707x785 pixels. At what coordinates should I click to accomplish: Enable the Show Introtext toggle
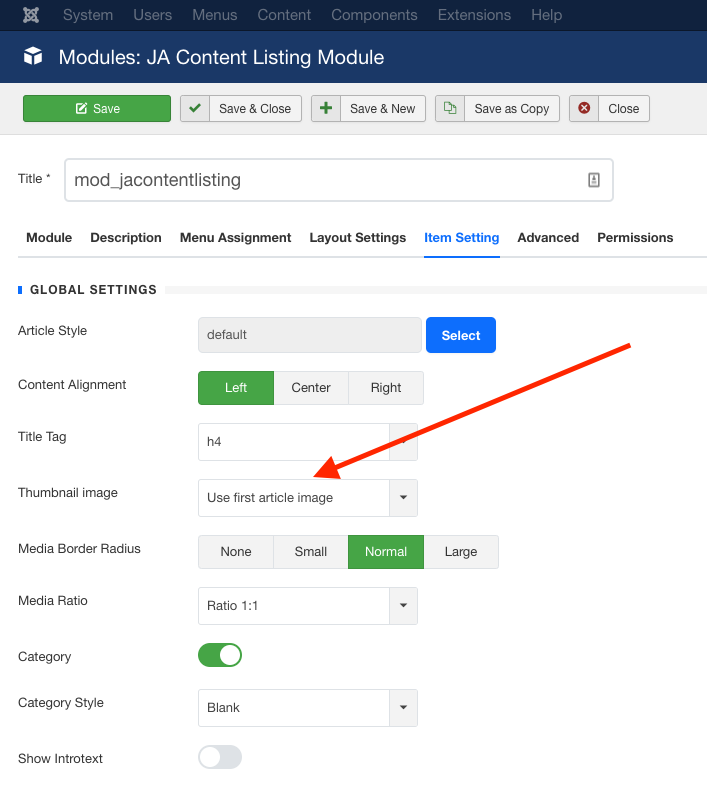coord(220,757)
